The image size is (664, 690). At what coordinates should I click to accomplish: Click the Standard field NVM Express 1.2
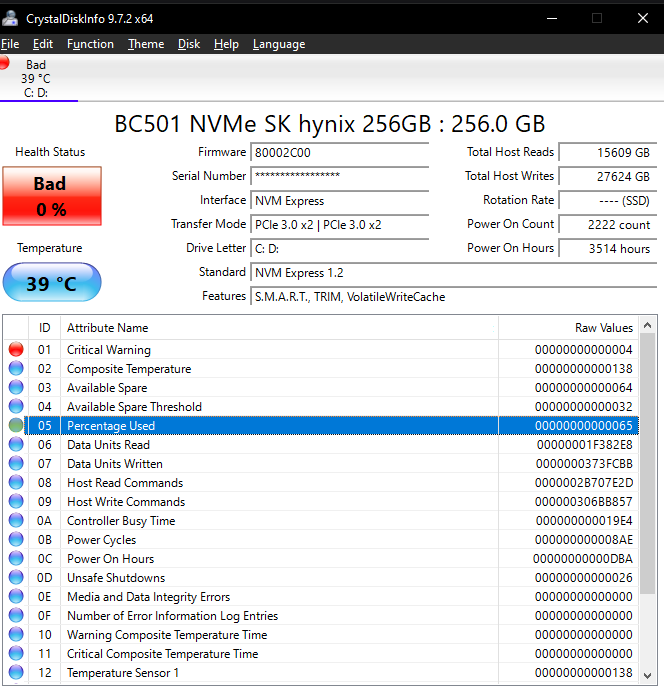pyautogui.click(x=454, y=273)
